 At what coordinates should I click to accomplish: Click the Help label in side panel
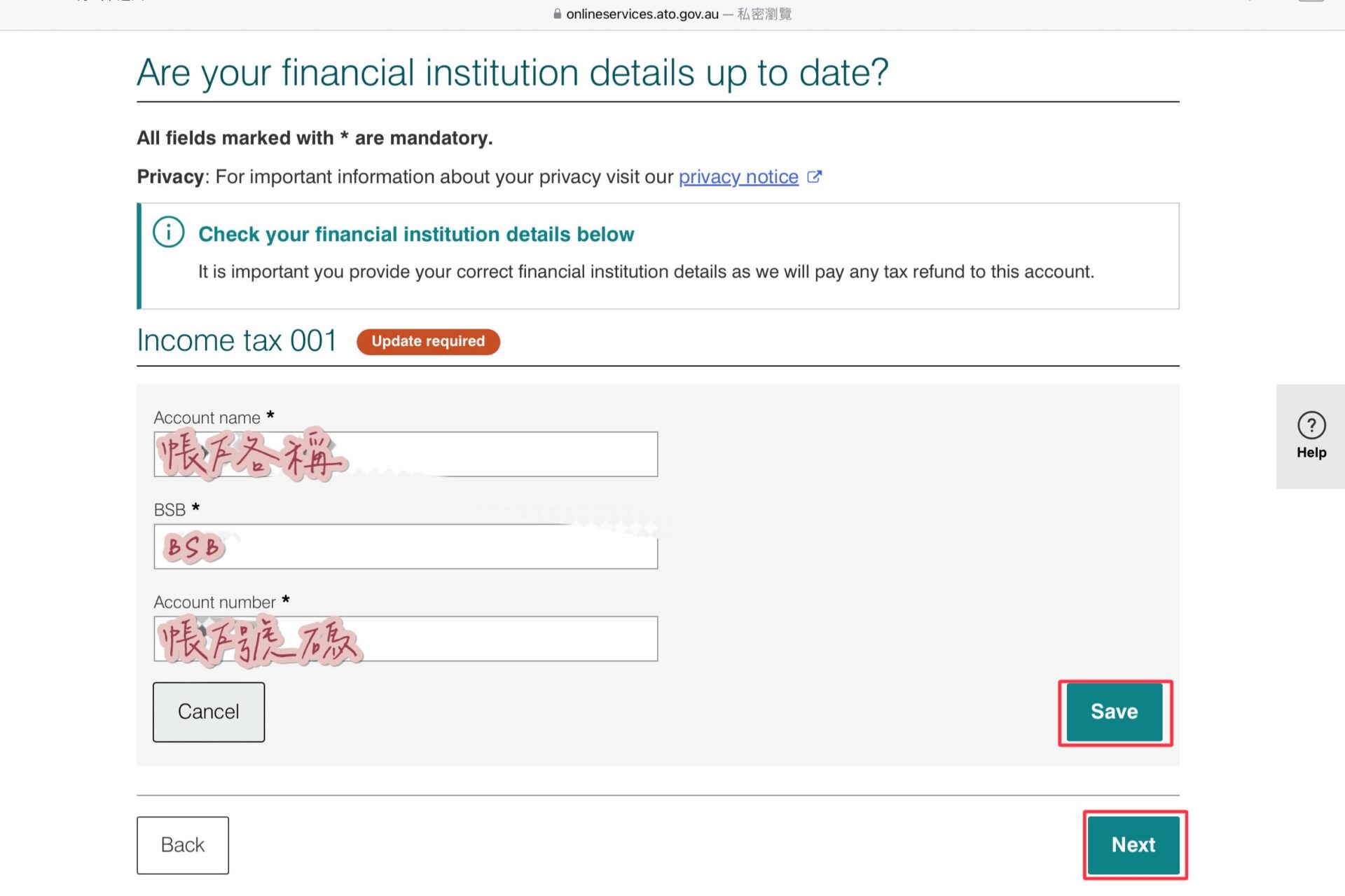pos(1311,453)
